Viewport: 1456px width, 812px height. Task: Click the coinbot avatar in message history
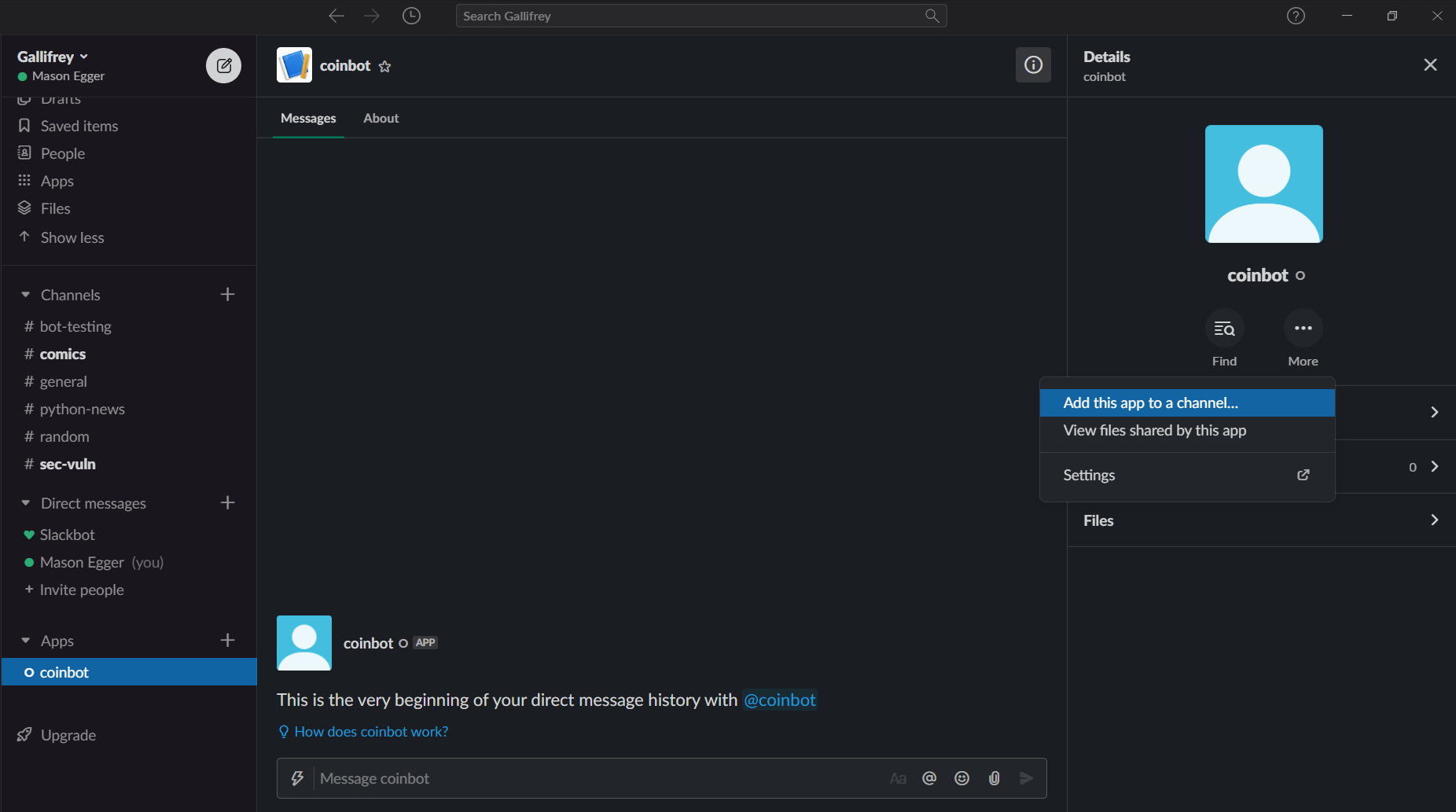[x=304, y=643]
